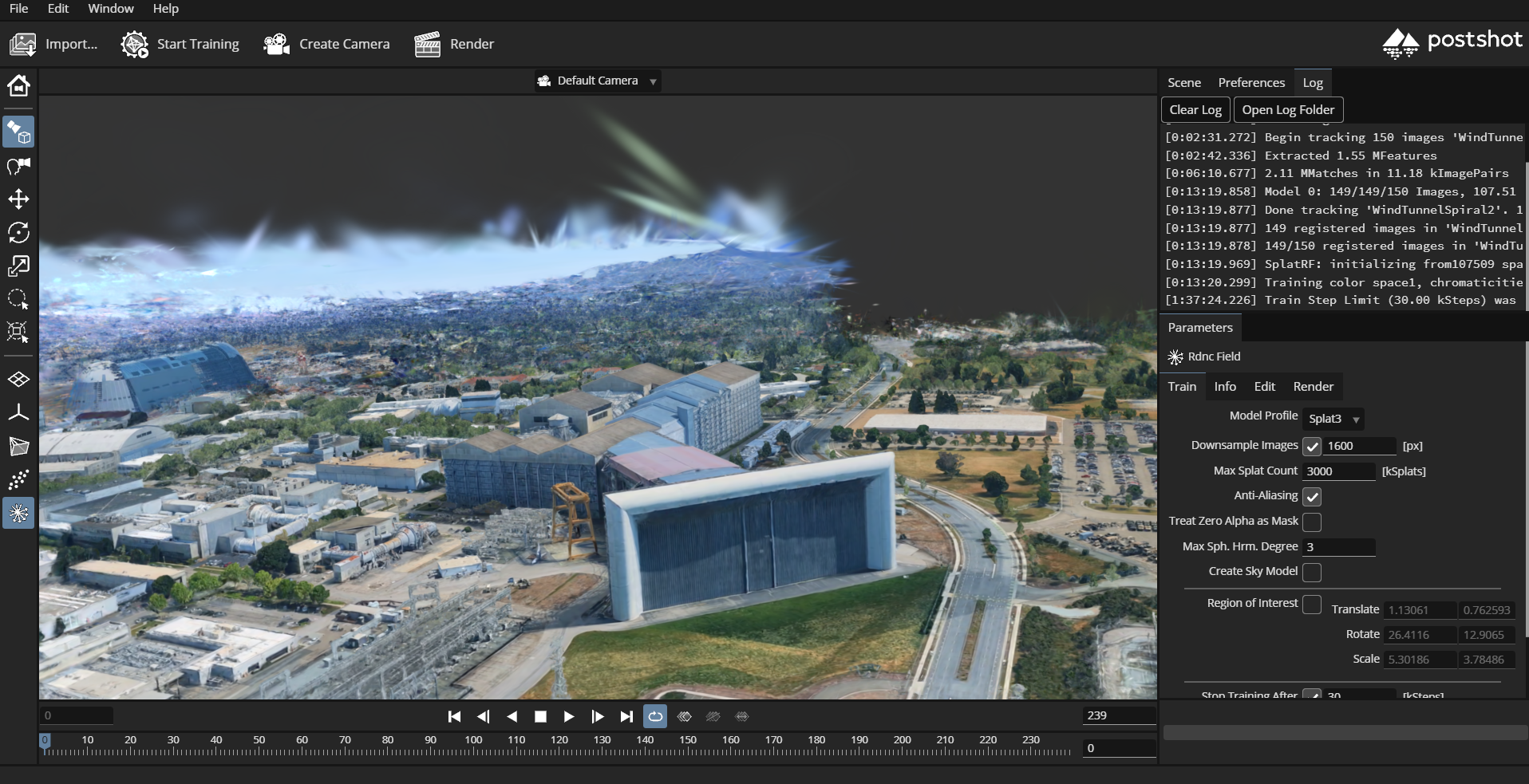Viewport: 1529px width, 784px height.
Task: Toggle the point cloud display icon
Action: pos(18,479)
